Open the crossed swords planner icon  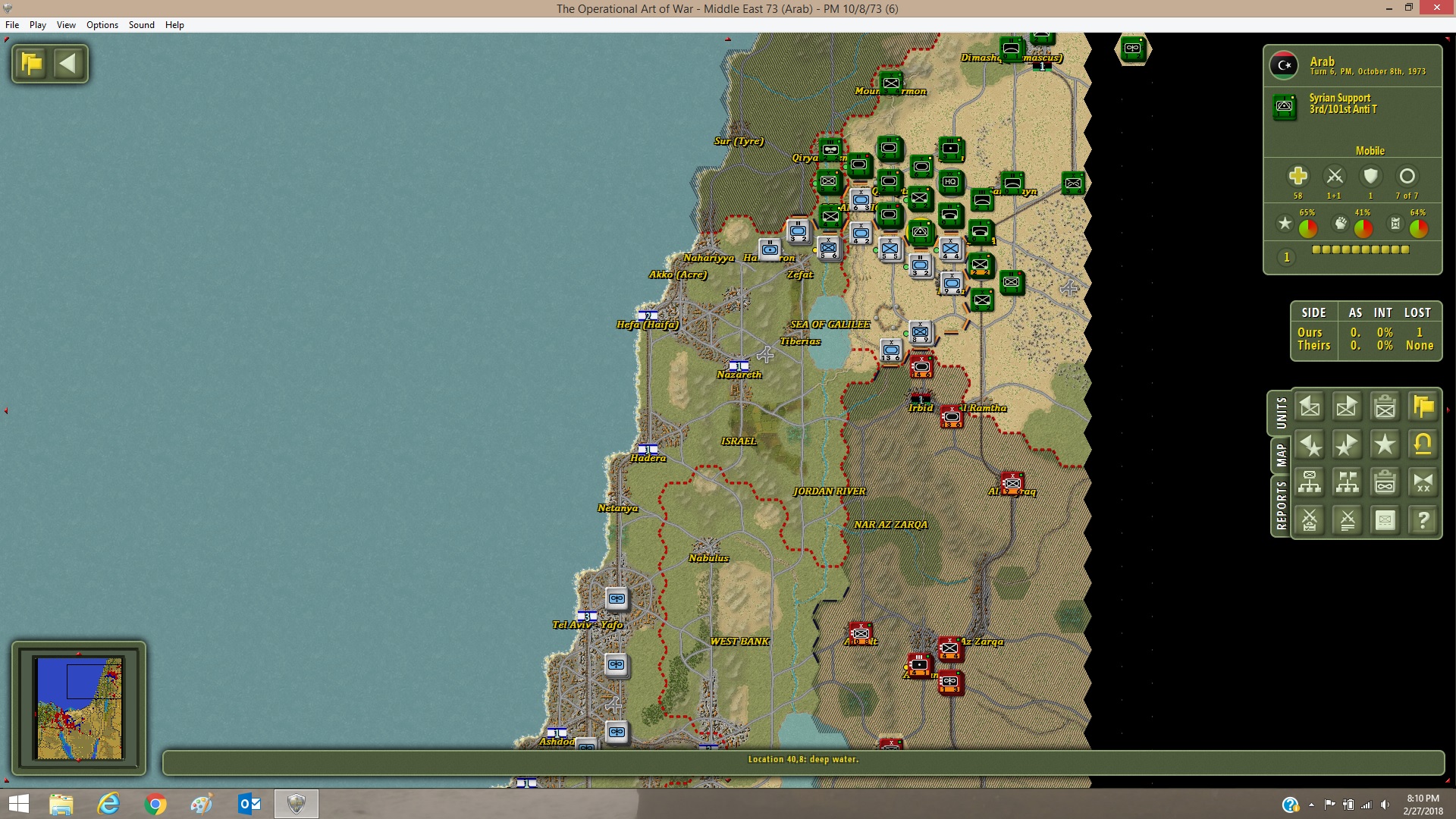click(1310, 520)
